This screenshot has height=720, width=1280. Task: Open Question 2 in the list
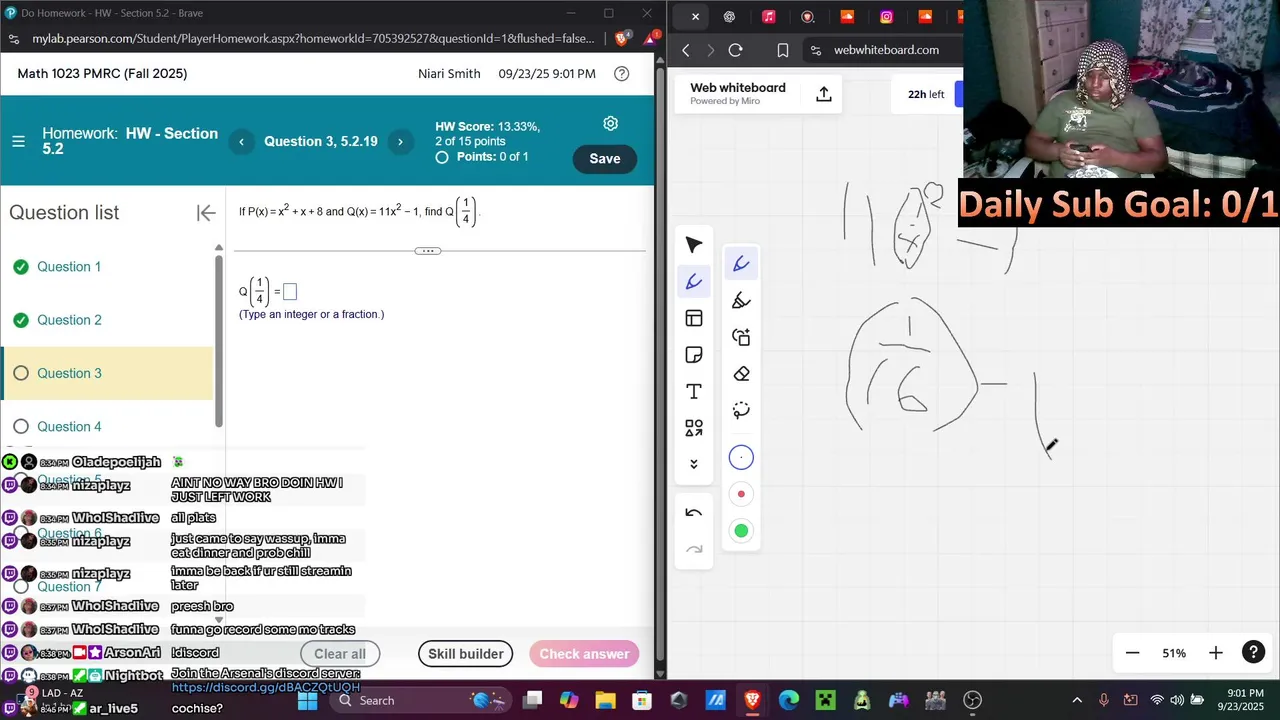[x=69, y=320]
